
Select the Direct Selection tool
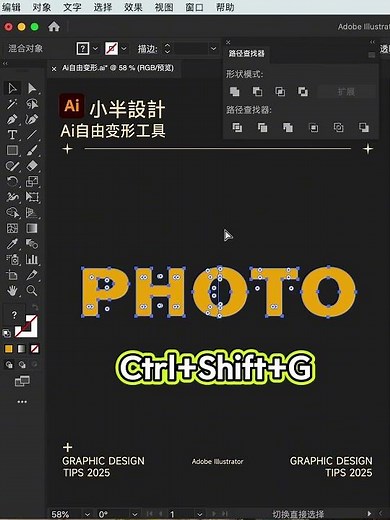(32, 88)
